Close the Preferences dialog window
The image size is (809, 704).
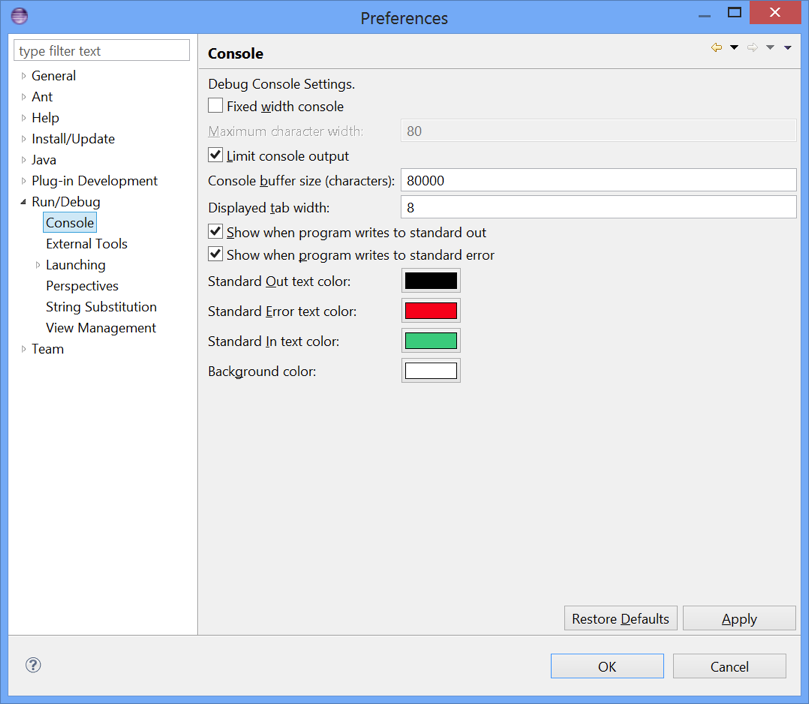coord(775,12)
